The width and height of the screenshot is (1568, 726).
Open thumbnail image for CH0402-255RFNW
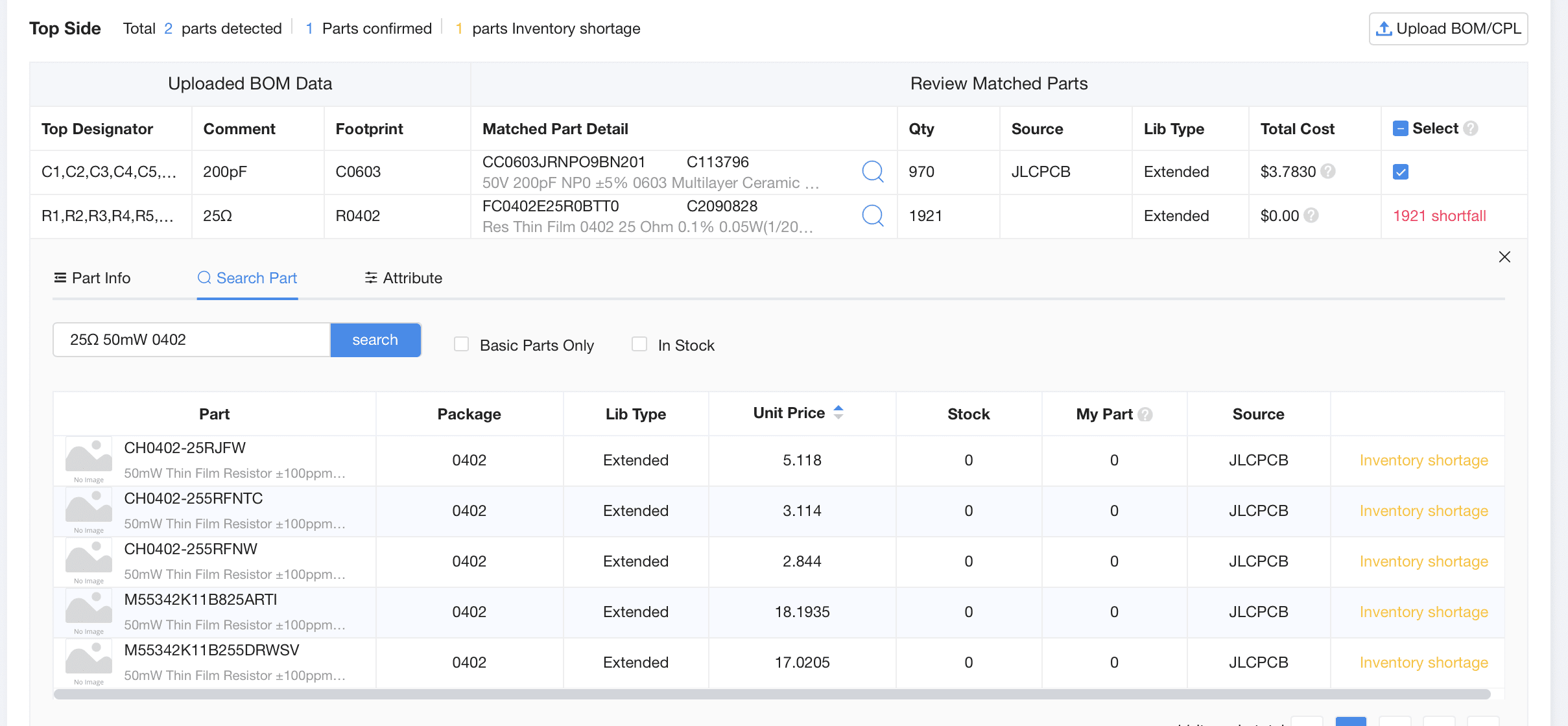[x=89, y=562]
